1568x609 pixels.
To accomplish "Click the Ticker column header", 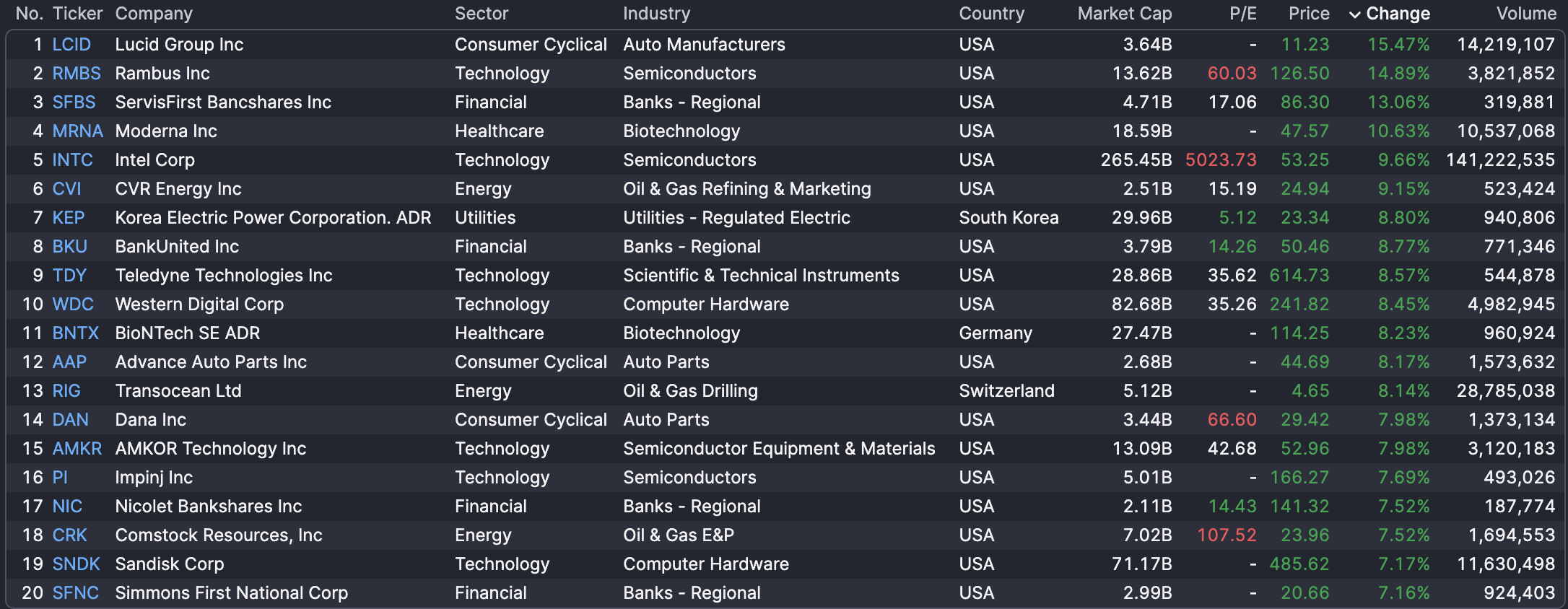I will pyautogui.click(x=77, y=14).
